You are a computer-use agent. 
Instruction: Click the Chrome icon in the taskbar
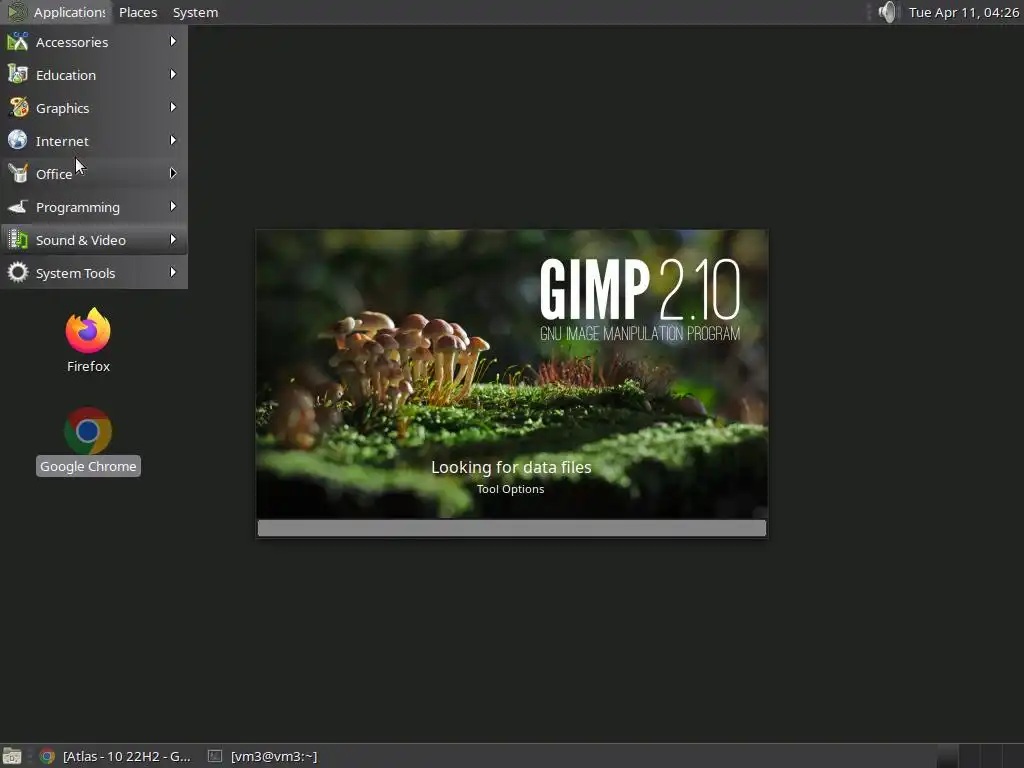[47, 756]
